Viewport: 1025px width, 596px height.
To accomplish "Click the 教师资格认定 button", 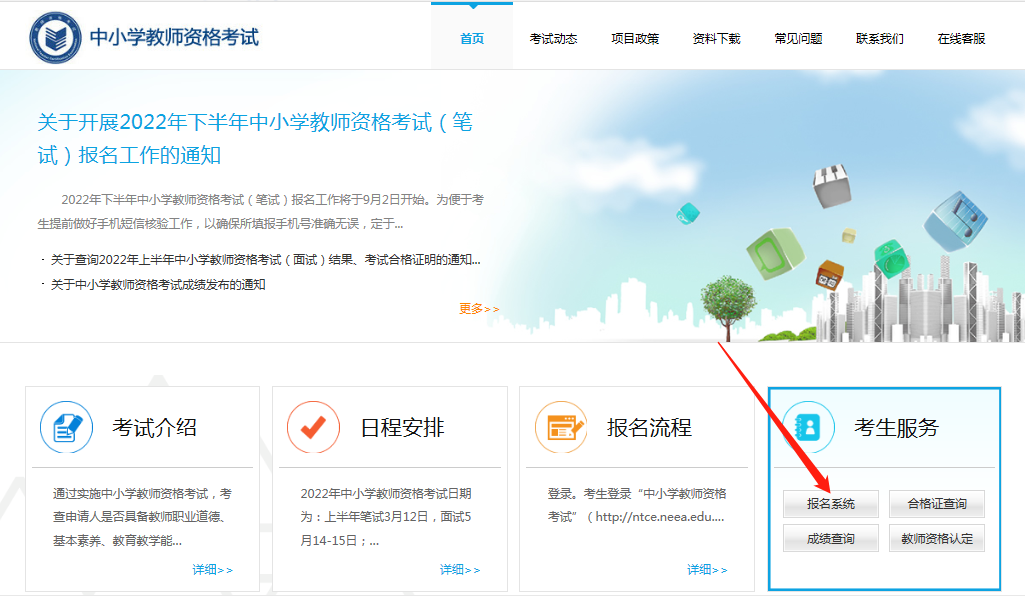I will click(938, 537).
